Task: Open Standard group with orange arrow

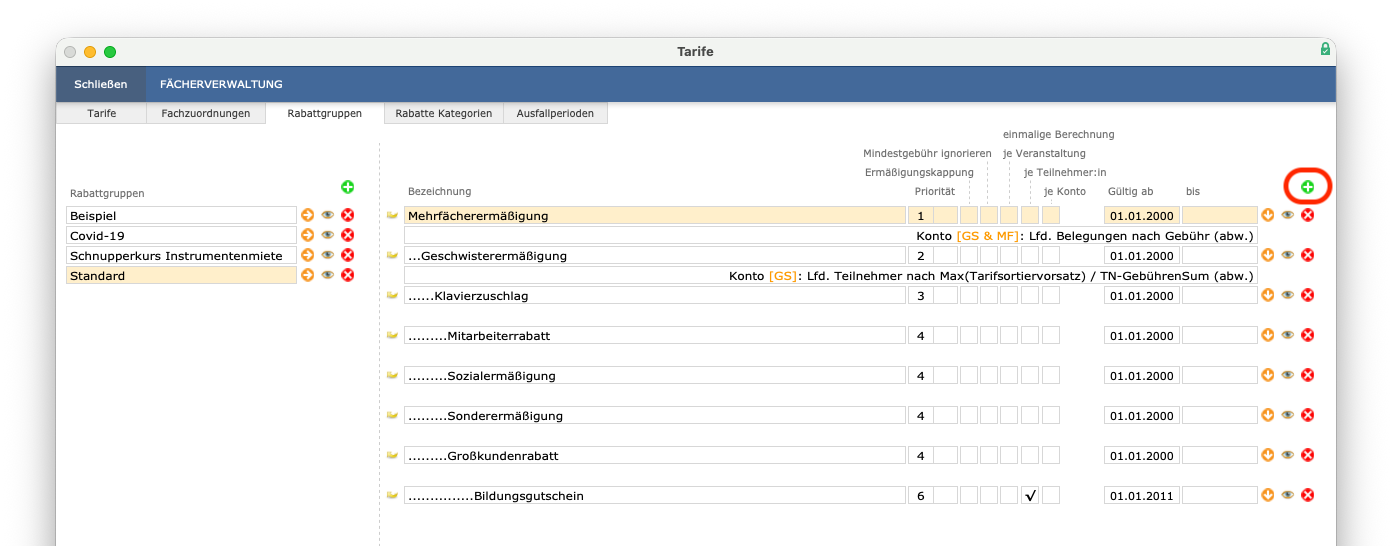Action: tap(308, 275)
